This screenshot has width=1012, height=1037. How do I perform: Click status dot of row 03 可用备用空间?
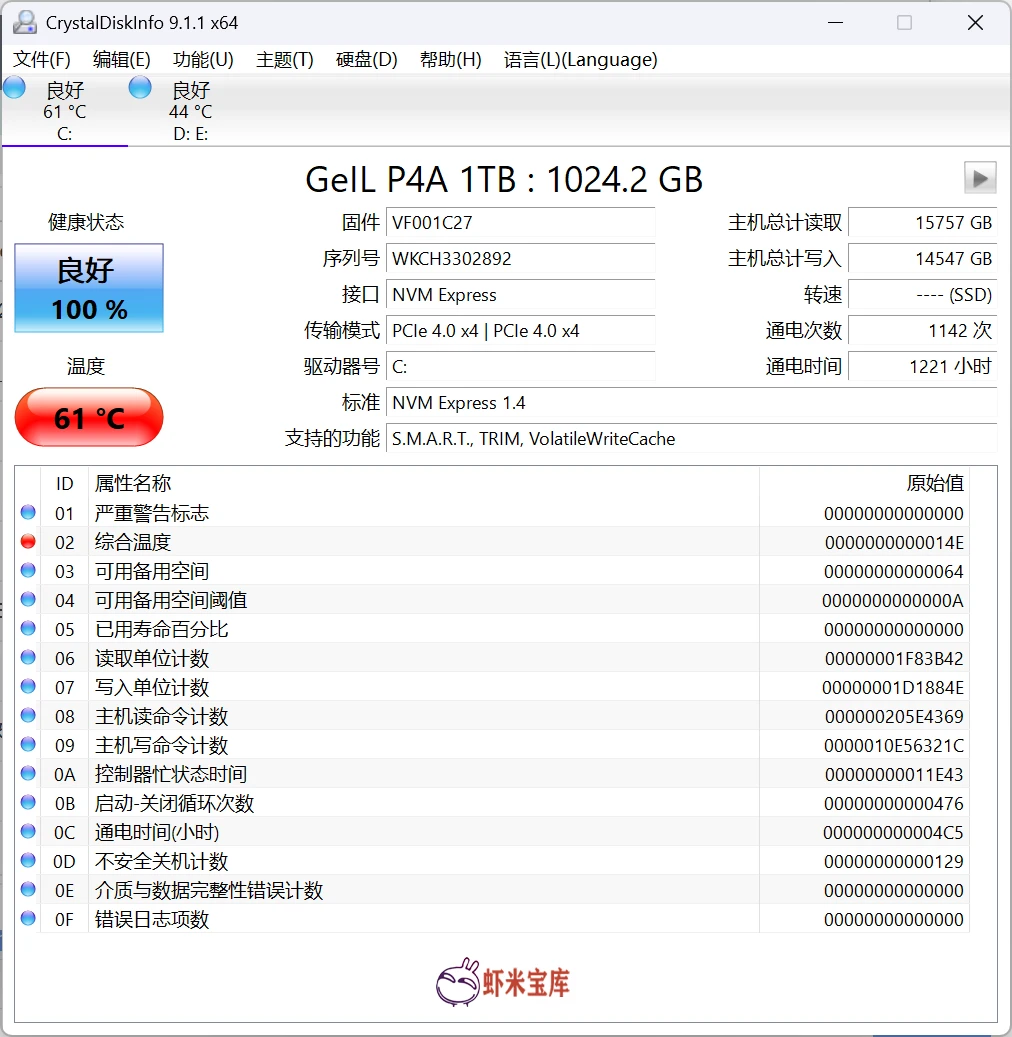point(28,570)
